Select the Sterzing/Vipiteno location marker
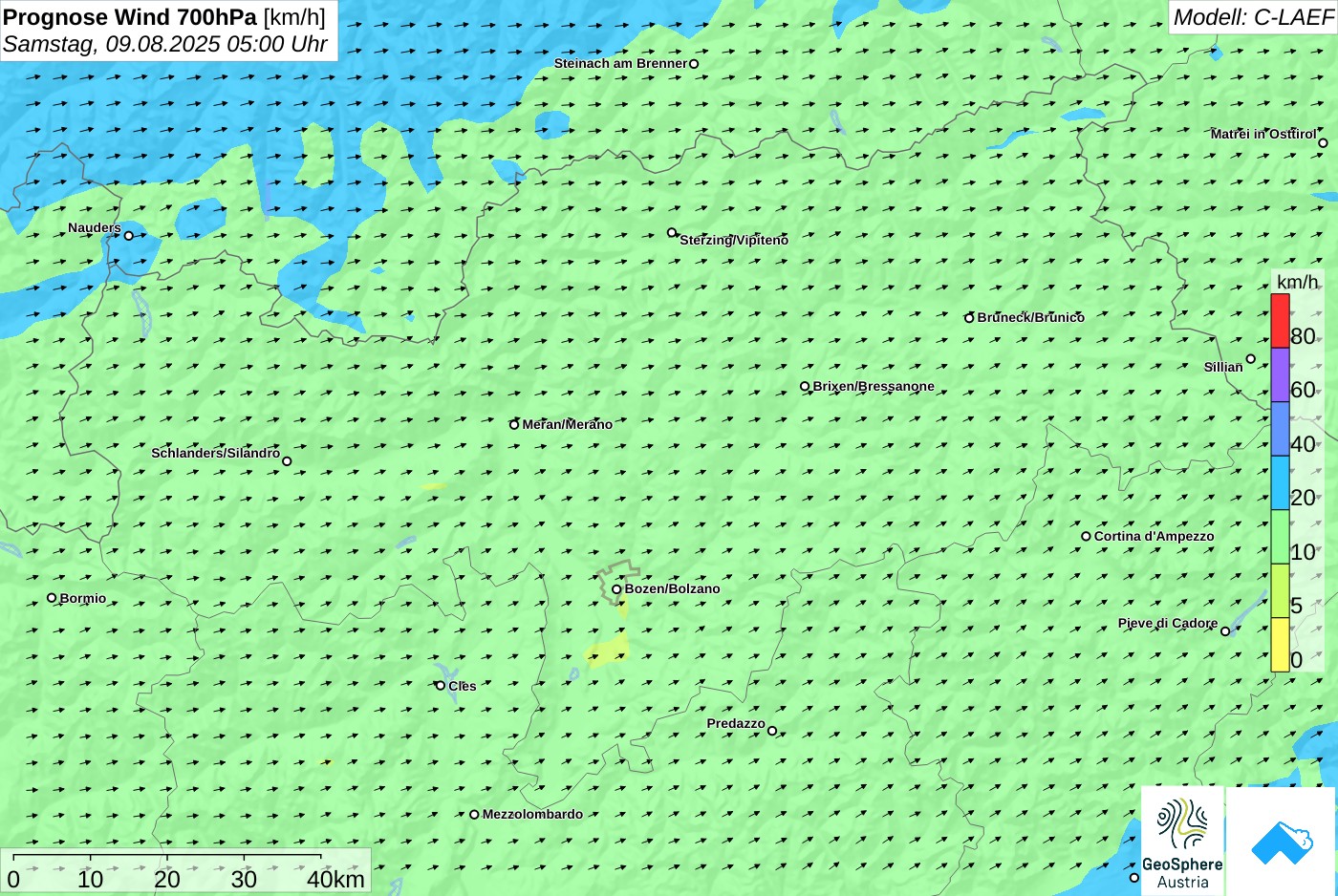1338x896 pixels. click(x=672, y=232)
